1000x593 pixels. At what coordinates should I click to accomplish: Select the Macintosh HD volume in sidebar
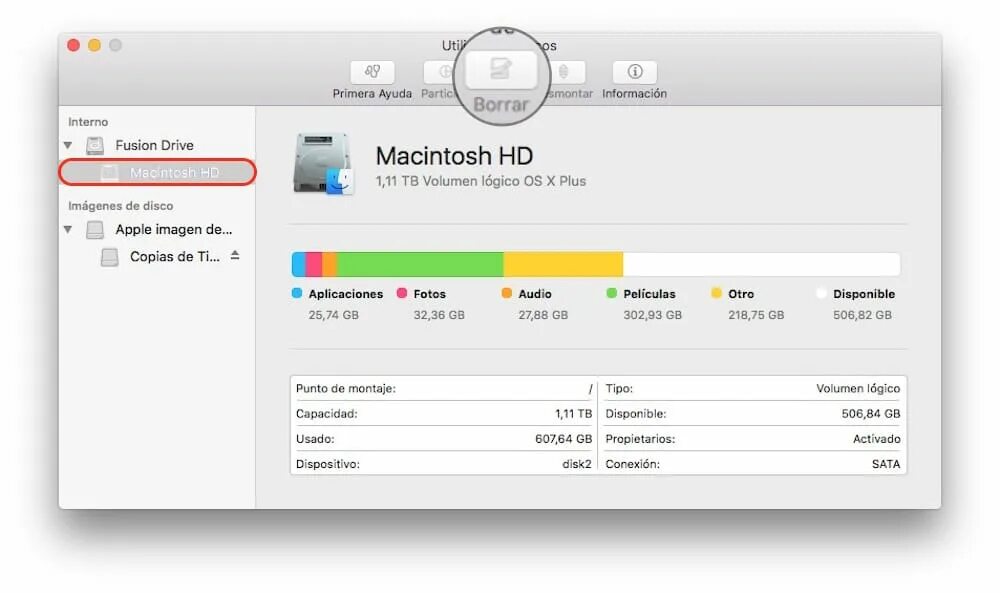point(158,172)
